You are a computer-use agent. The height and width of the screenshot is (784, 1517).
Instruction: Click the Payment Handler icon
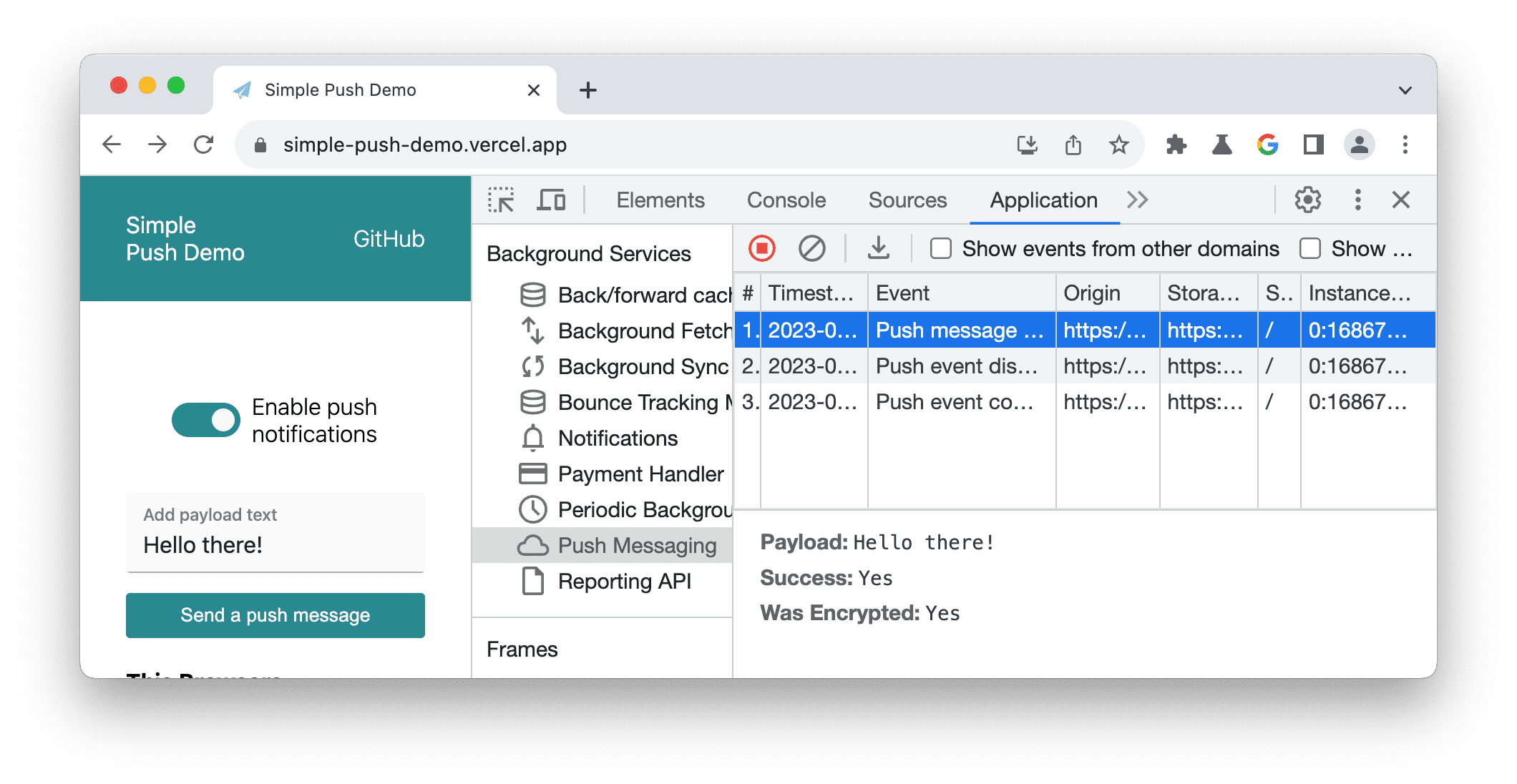533,473
